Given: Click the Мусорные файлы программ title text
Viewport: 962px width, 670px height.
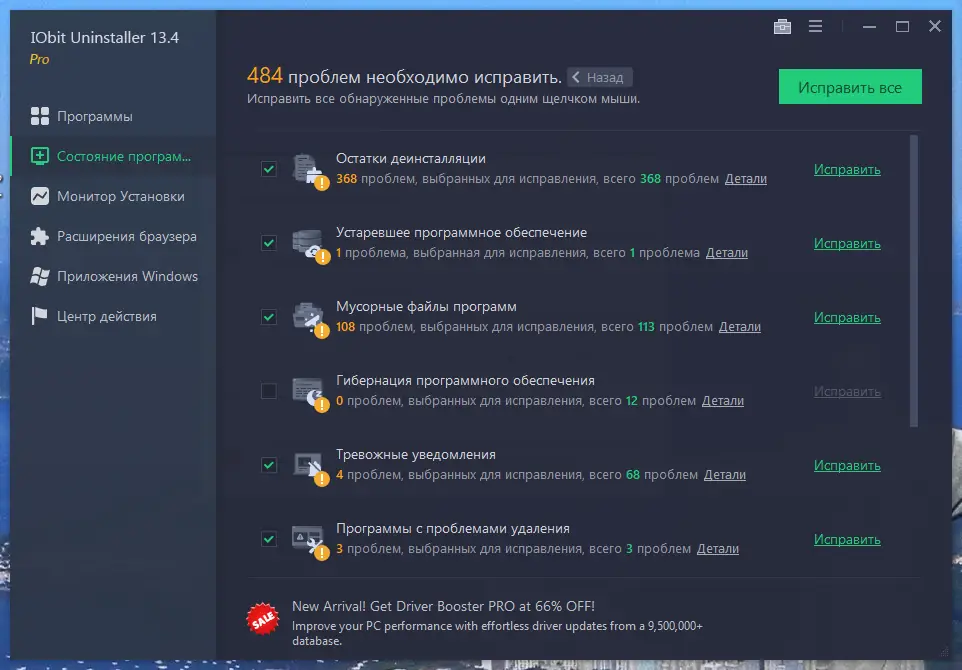Looking at the screenshot, I should 426,307.
